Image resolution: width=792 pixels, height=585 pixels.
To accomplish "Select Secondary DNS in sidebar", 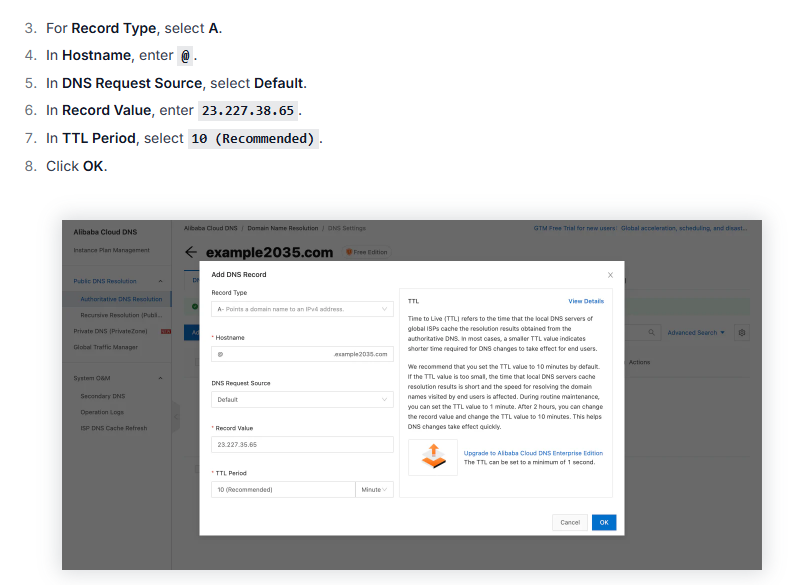I will coord(103,396).
